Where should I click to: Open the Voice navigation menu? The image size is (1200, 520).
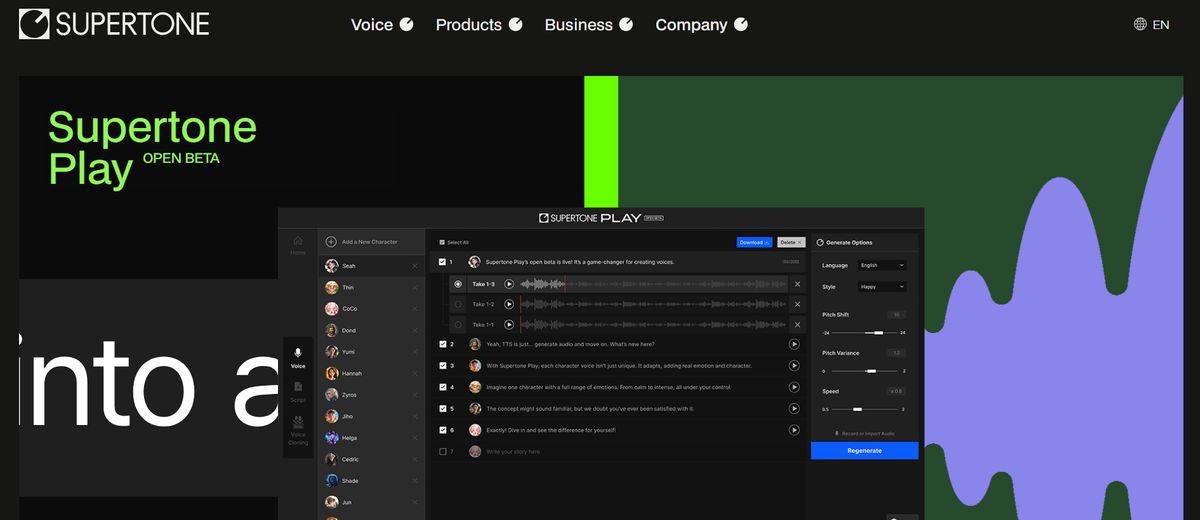click(x=371, y=25)
